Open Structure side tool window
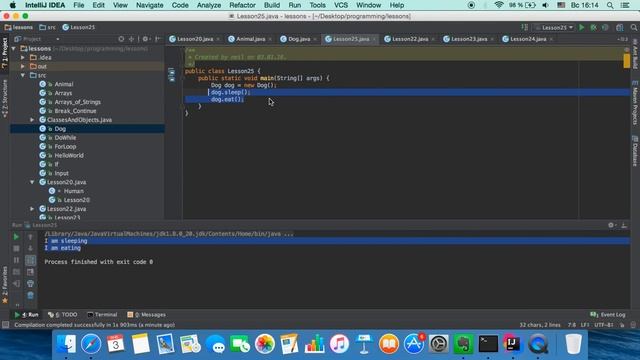Image resolution: width=640 pixels, height=360 pixels. tap(5, 99)
